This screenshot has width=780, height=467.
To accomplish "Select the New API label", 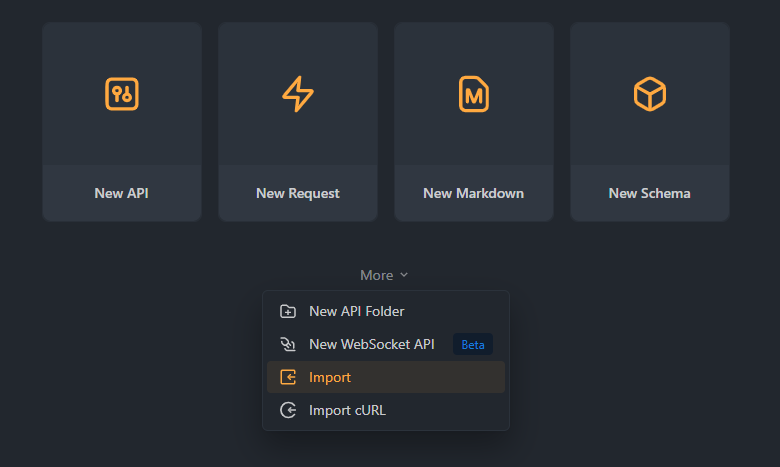I will pos(121,193).
